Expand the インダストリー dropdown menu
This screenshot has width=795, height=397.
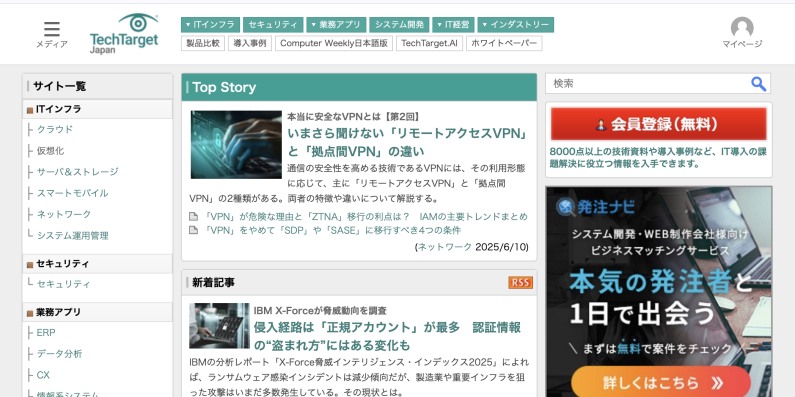pos(516,25)
